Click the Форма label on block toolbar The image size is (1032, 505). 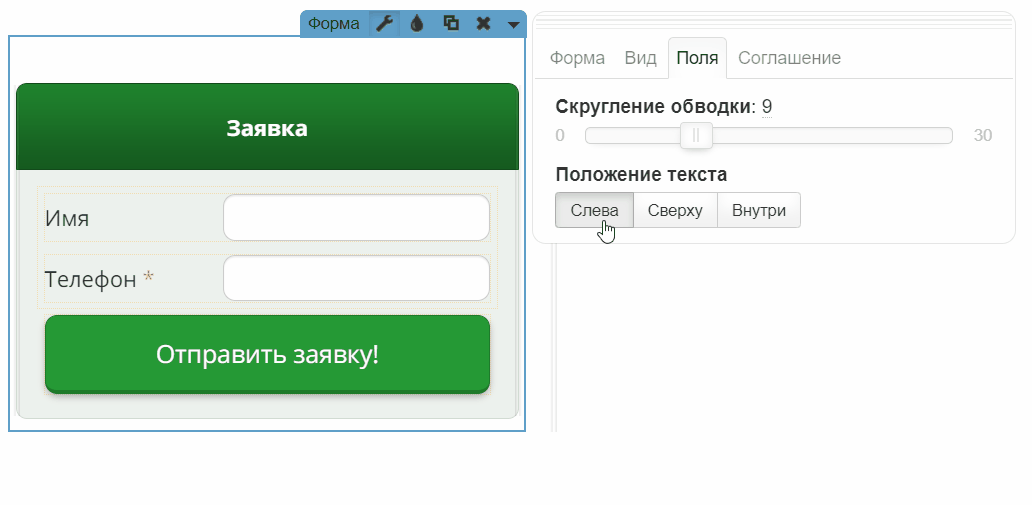pos(333,24)
